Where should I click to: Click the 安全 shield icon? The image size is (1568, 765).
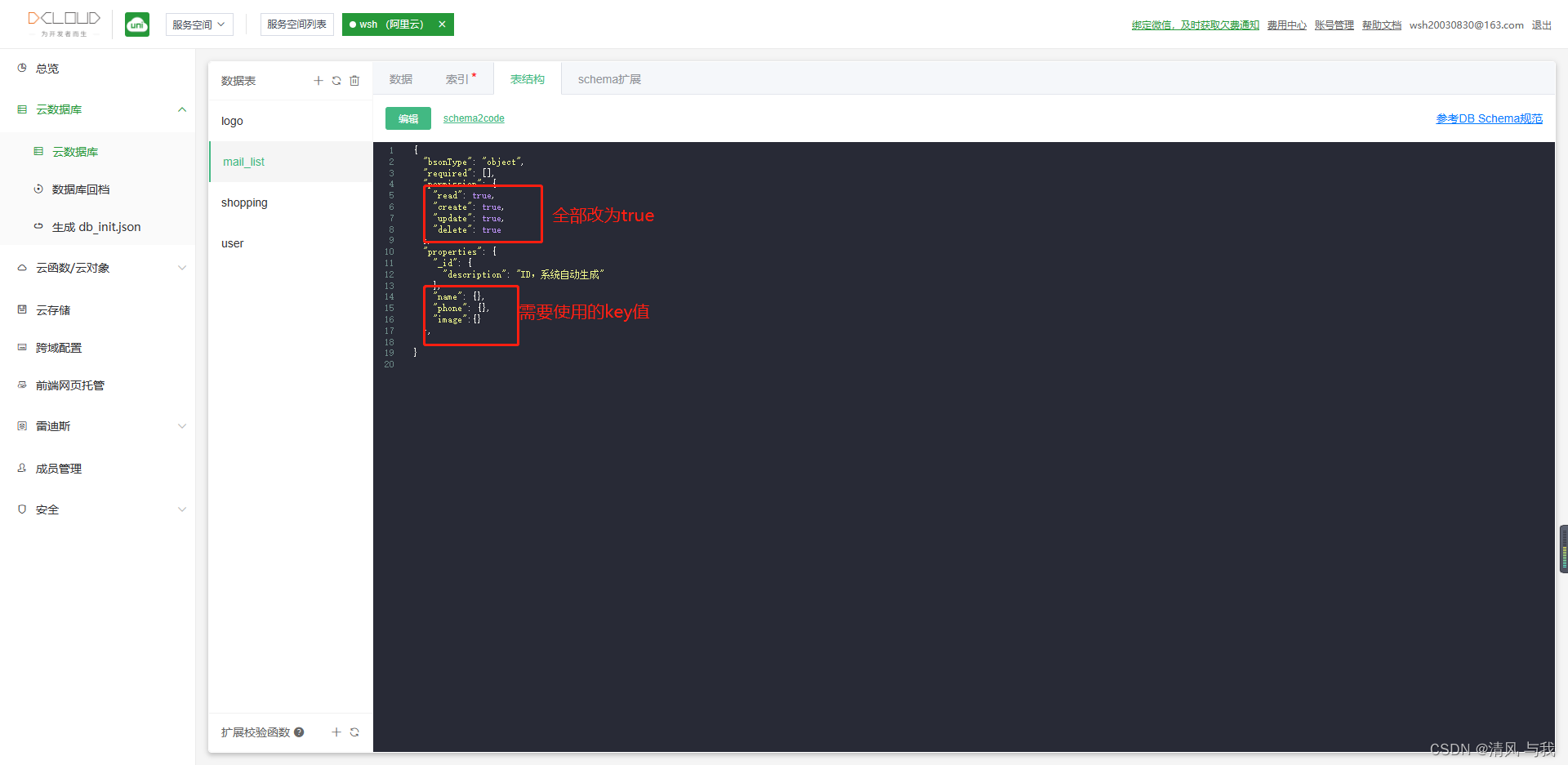point(22,509)
